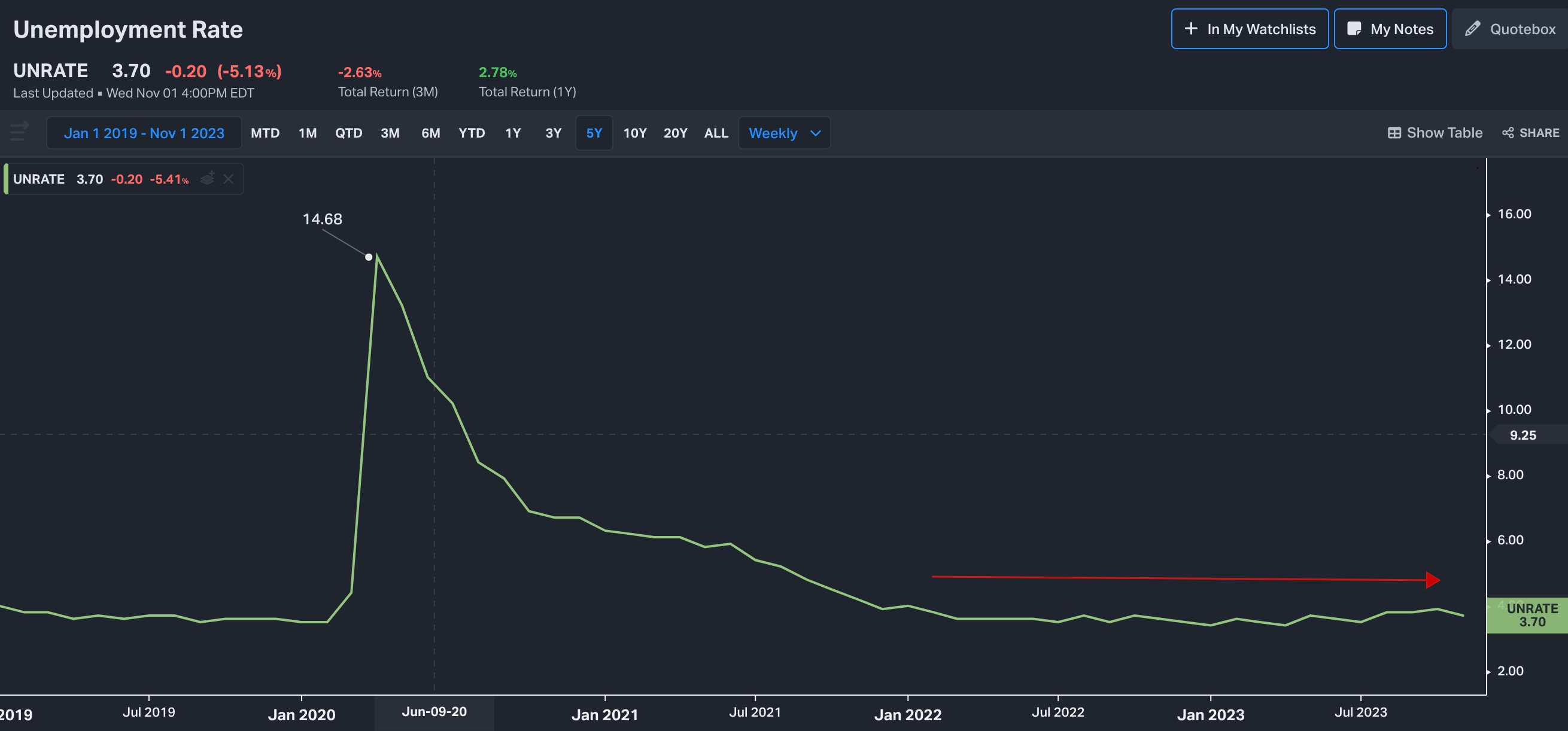The width and height of the screenshot is (1568, 731).
Task: Click the 20Y range button
Action: [x=675, y=133]
